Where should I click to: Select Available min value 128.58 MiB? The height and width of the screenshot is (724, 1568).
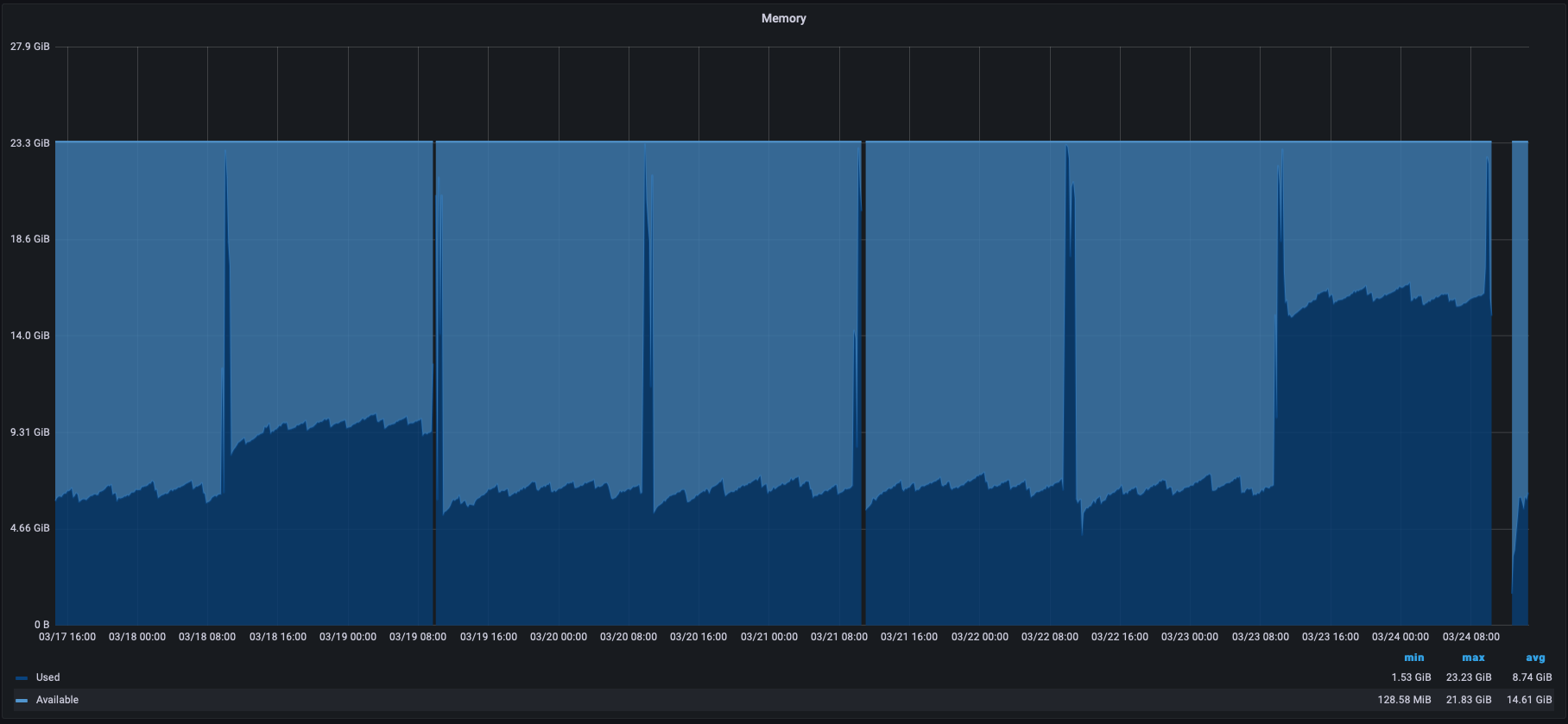click(x=1404, y=700)
